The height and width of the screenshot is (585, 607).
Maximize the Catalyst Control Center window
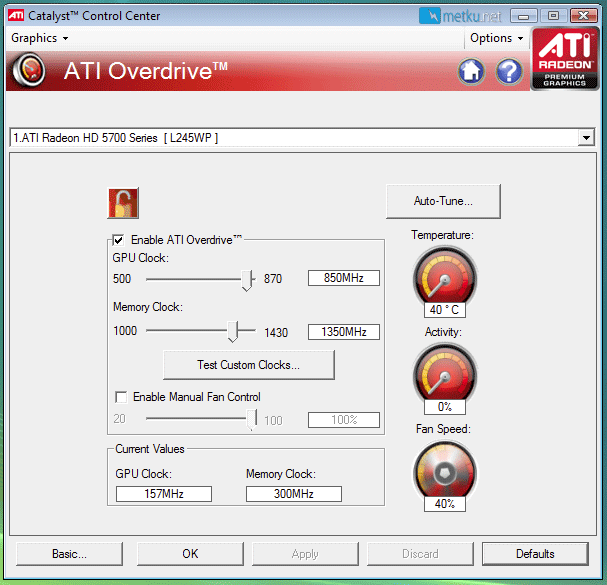[554, 16]
